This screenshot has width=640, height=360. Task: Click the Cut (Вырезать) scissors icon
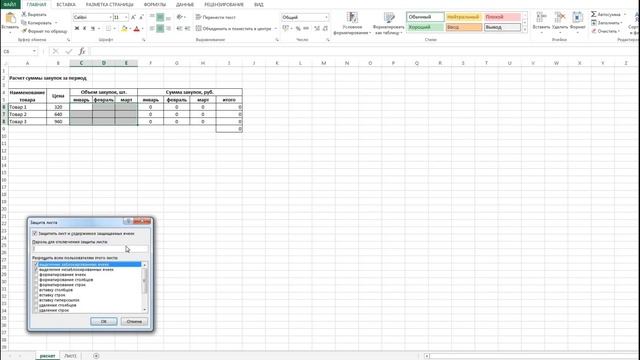(x=24, y=14)
